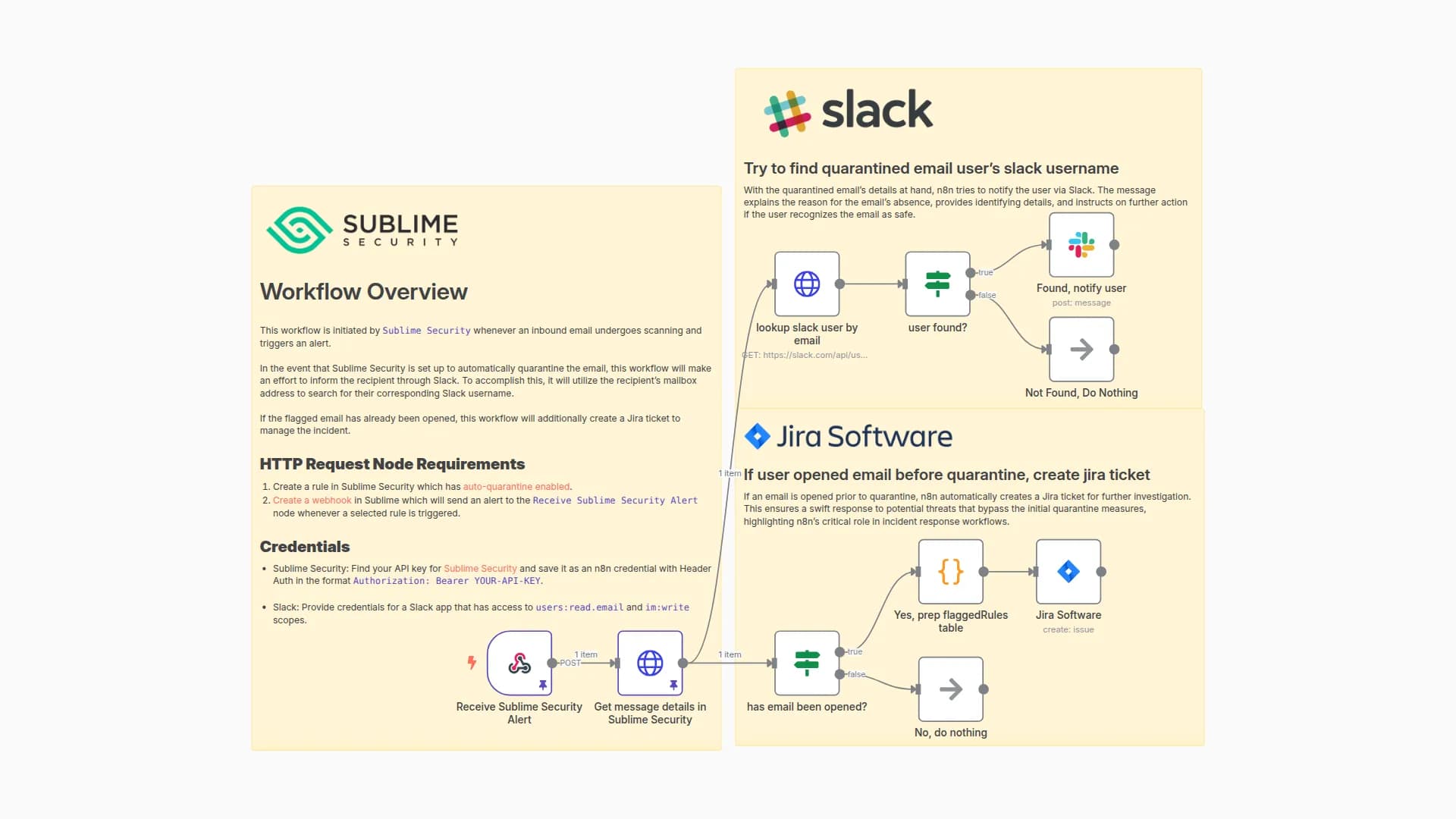This screenshot has height=819, width=1456.
Task: Click the pin icon on Receive Sublime Security Alert node
Action: (x=543, y=685)
